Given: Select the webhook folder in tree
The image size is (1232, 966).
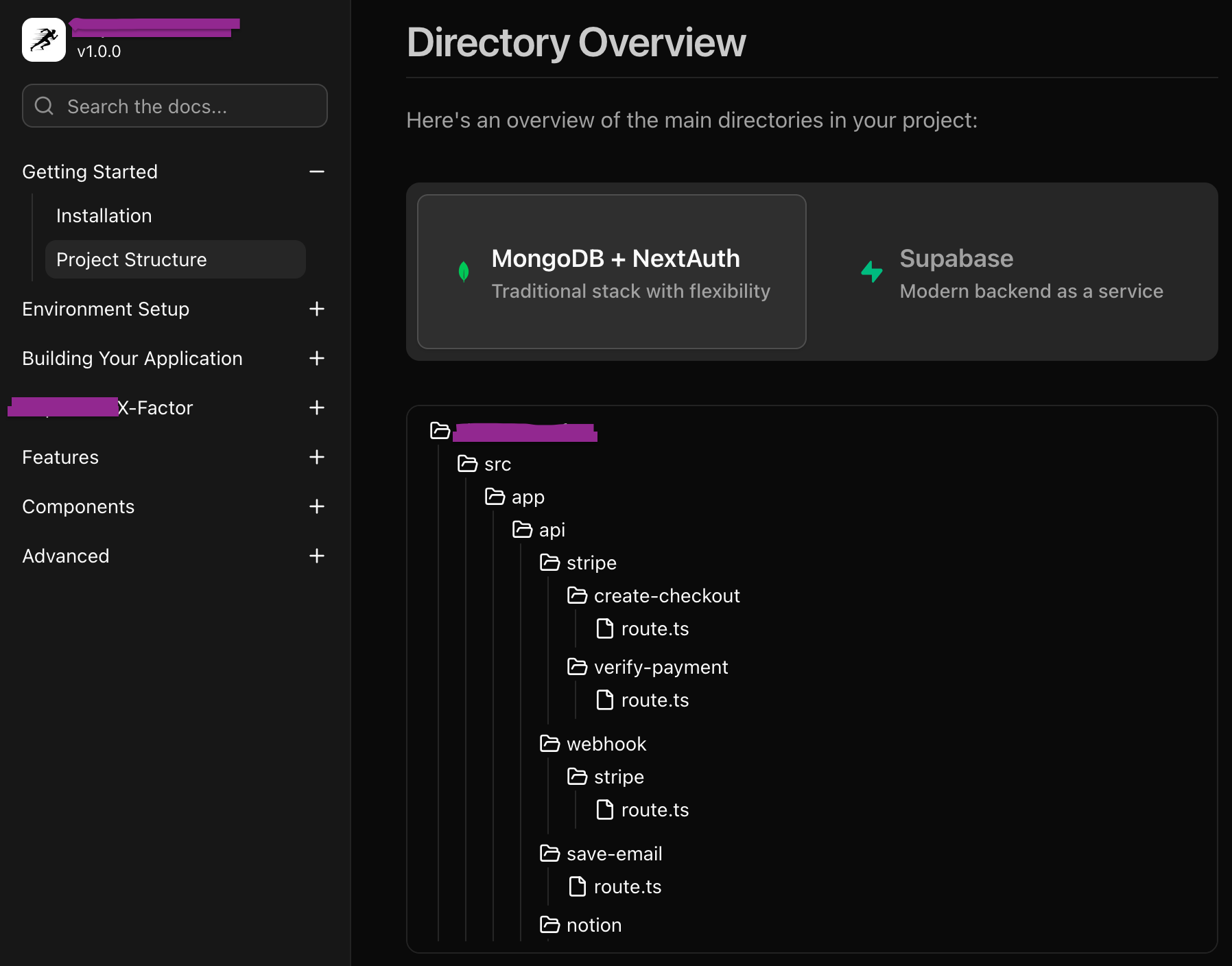Looking at the screenshot, I should tap(606, 744).
